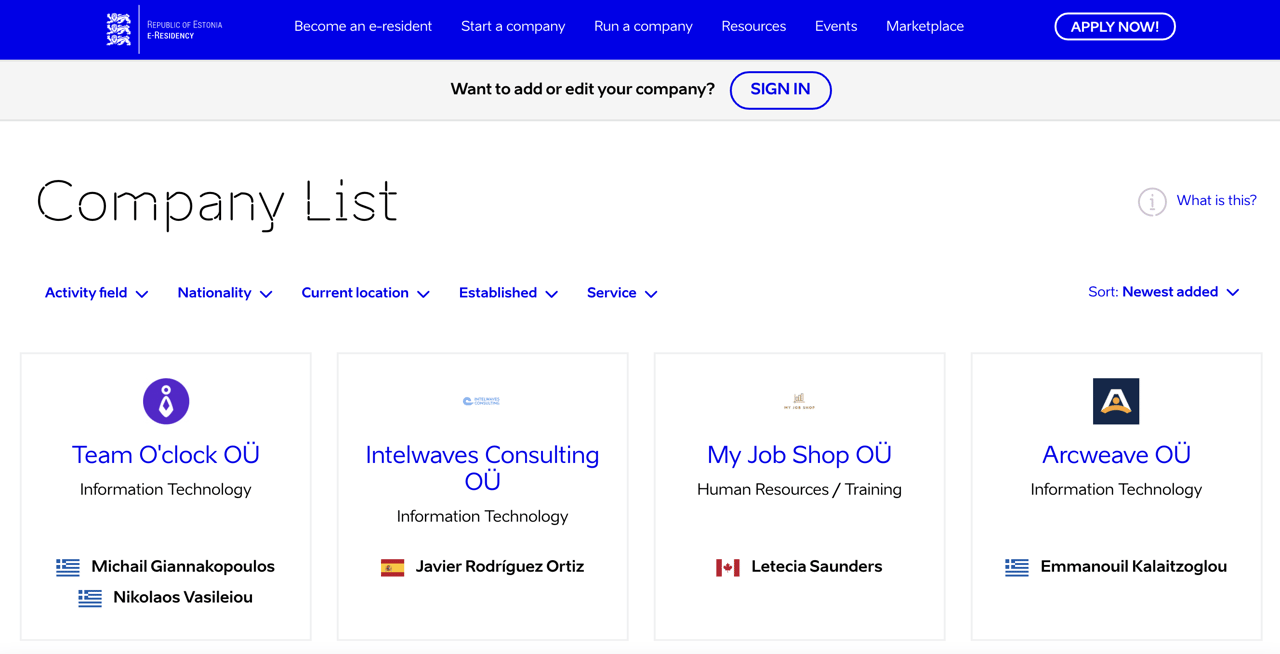
Task: Visit the Marketplace nav item
Action: coord(925,27)
